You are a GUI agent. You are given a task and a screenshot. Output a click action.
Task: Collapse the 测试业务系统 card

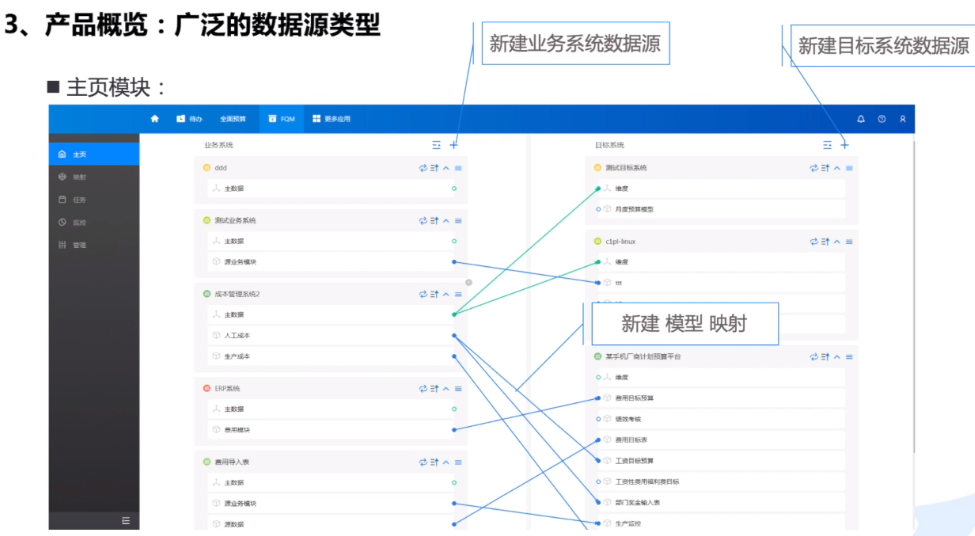pos(446,221)
